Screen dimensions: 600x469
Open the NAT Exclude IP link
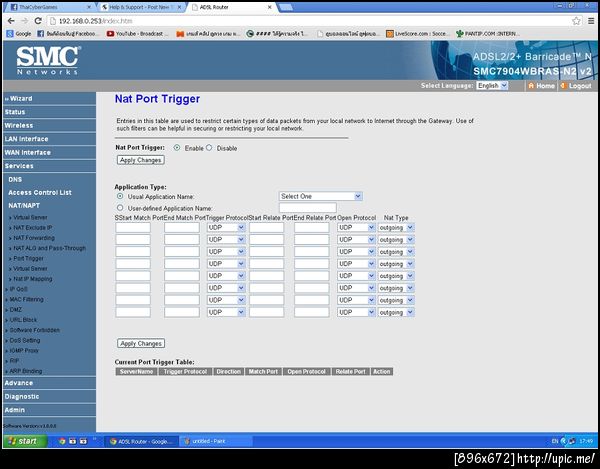point(33,228)
